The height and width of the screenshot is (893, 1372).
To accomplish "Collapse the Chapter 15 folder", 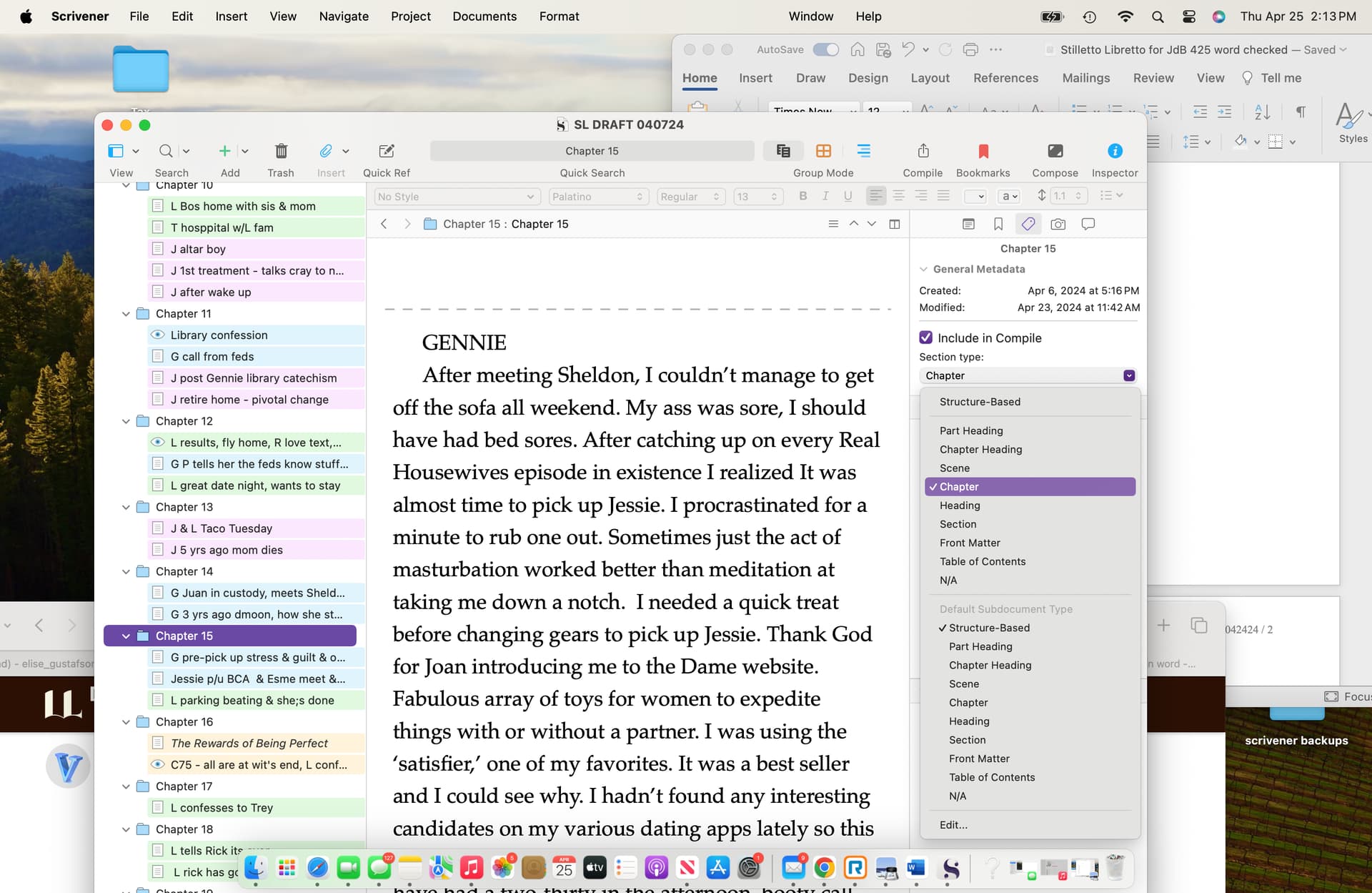I will pyautogui.click(x=126, y=636).
